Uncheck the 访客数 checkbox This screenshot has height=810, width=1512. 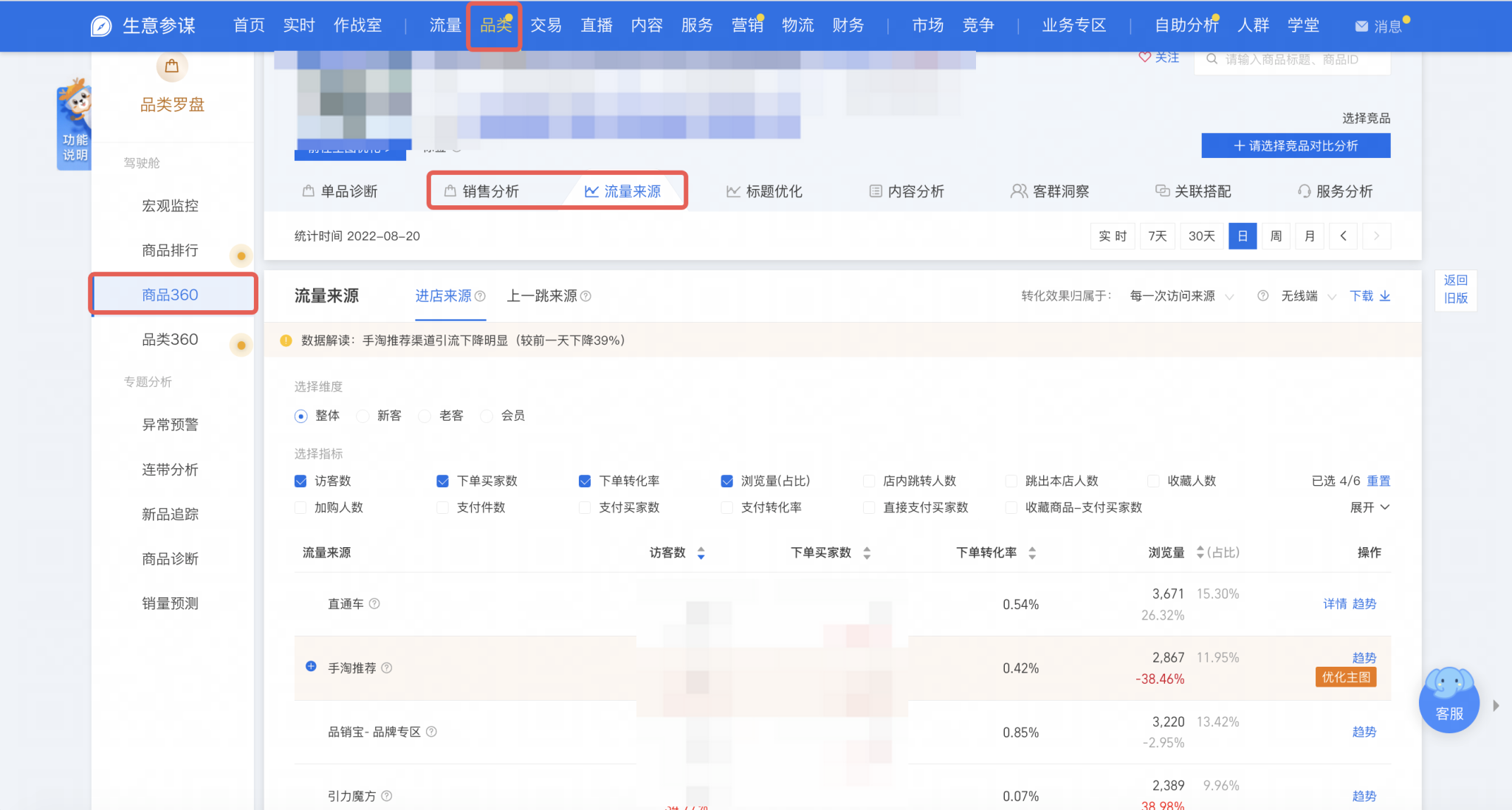(x=300, y=481)
